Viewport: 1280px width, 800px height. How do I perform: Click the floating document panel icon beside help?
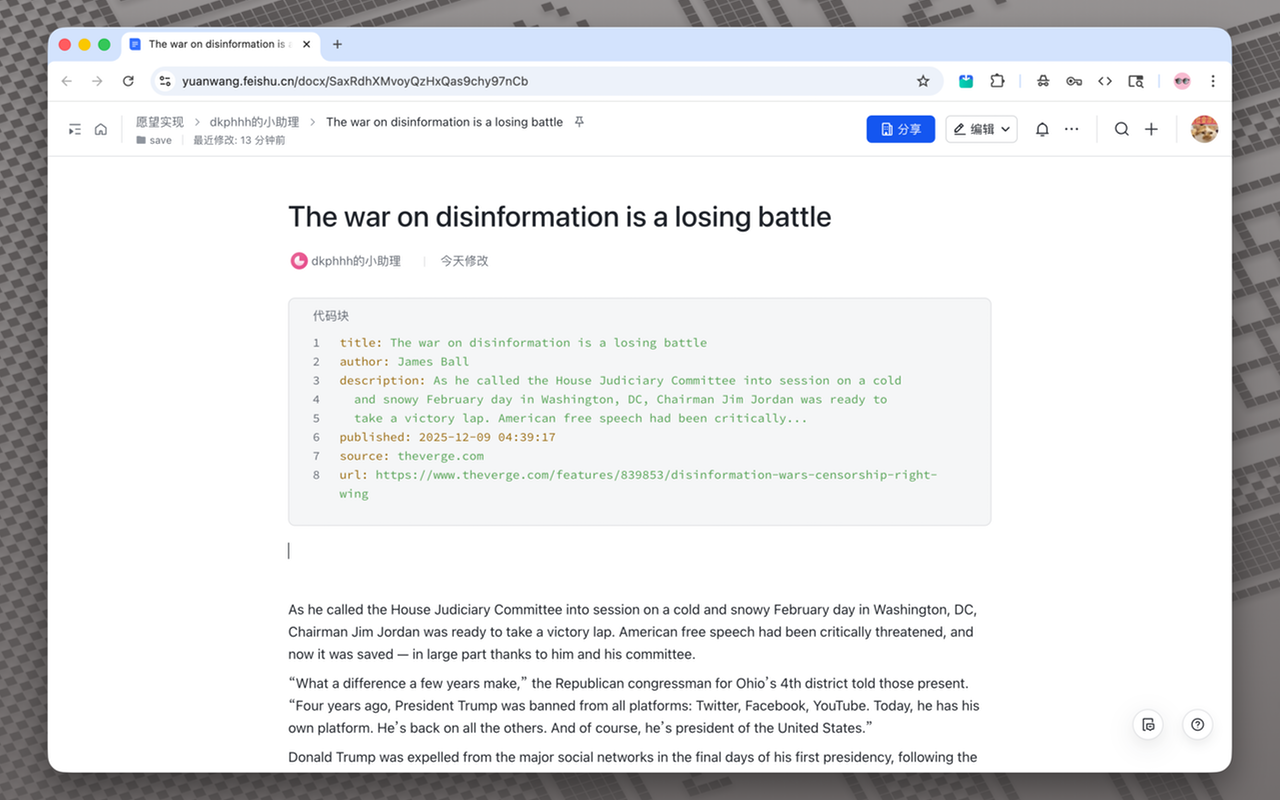pos(1148,725)
